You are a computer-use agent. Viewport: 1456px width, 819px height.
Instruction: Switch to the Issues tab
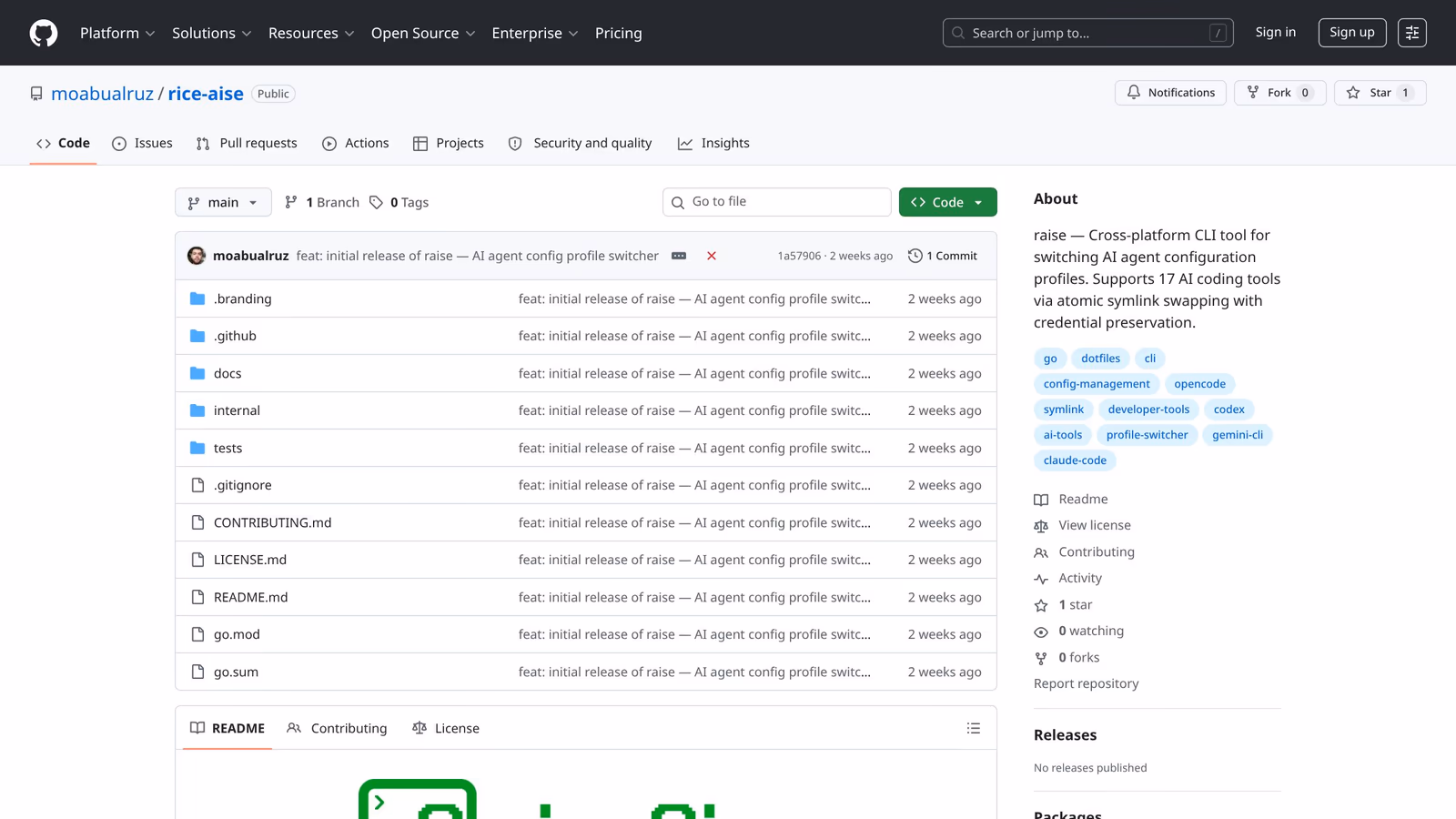pos(142,143)
